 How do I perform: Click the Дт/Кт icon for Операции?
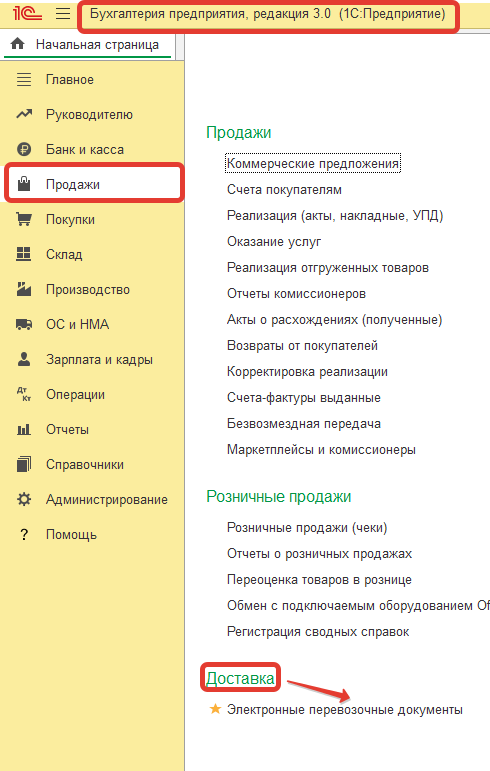(x=24, y=394)
